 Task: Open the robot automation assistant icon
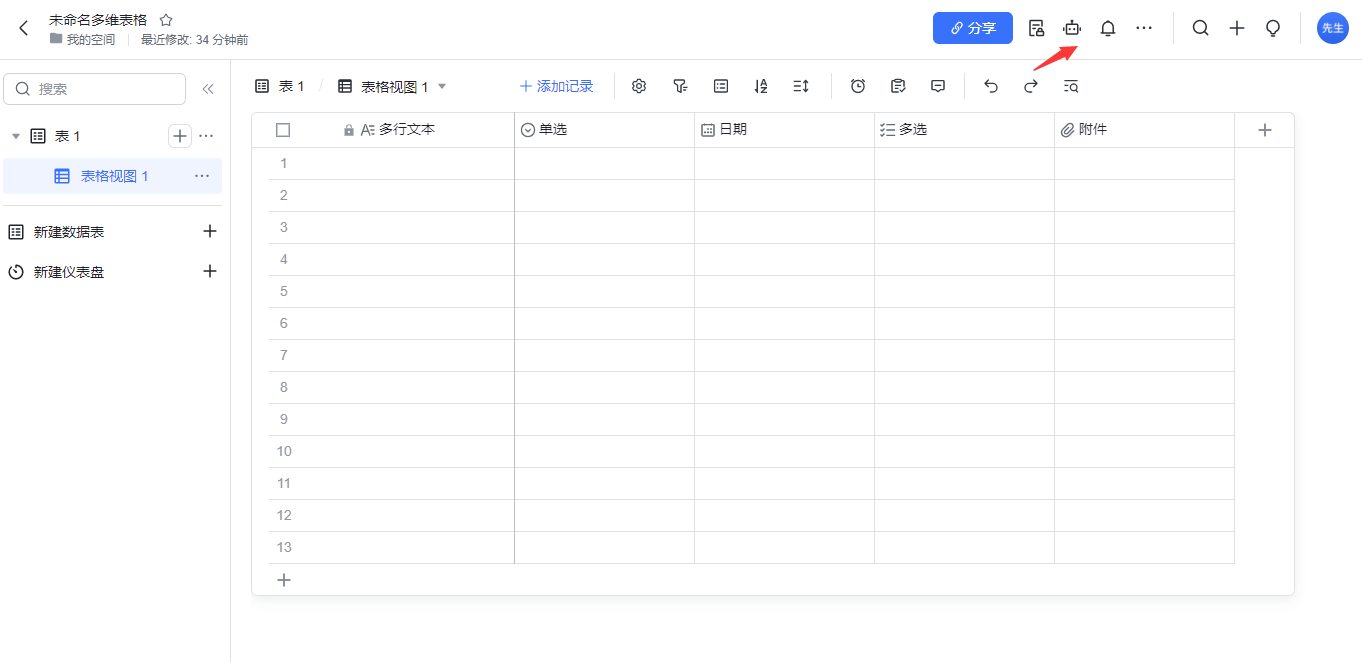(x=1072, y=28)
